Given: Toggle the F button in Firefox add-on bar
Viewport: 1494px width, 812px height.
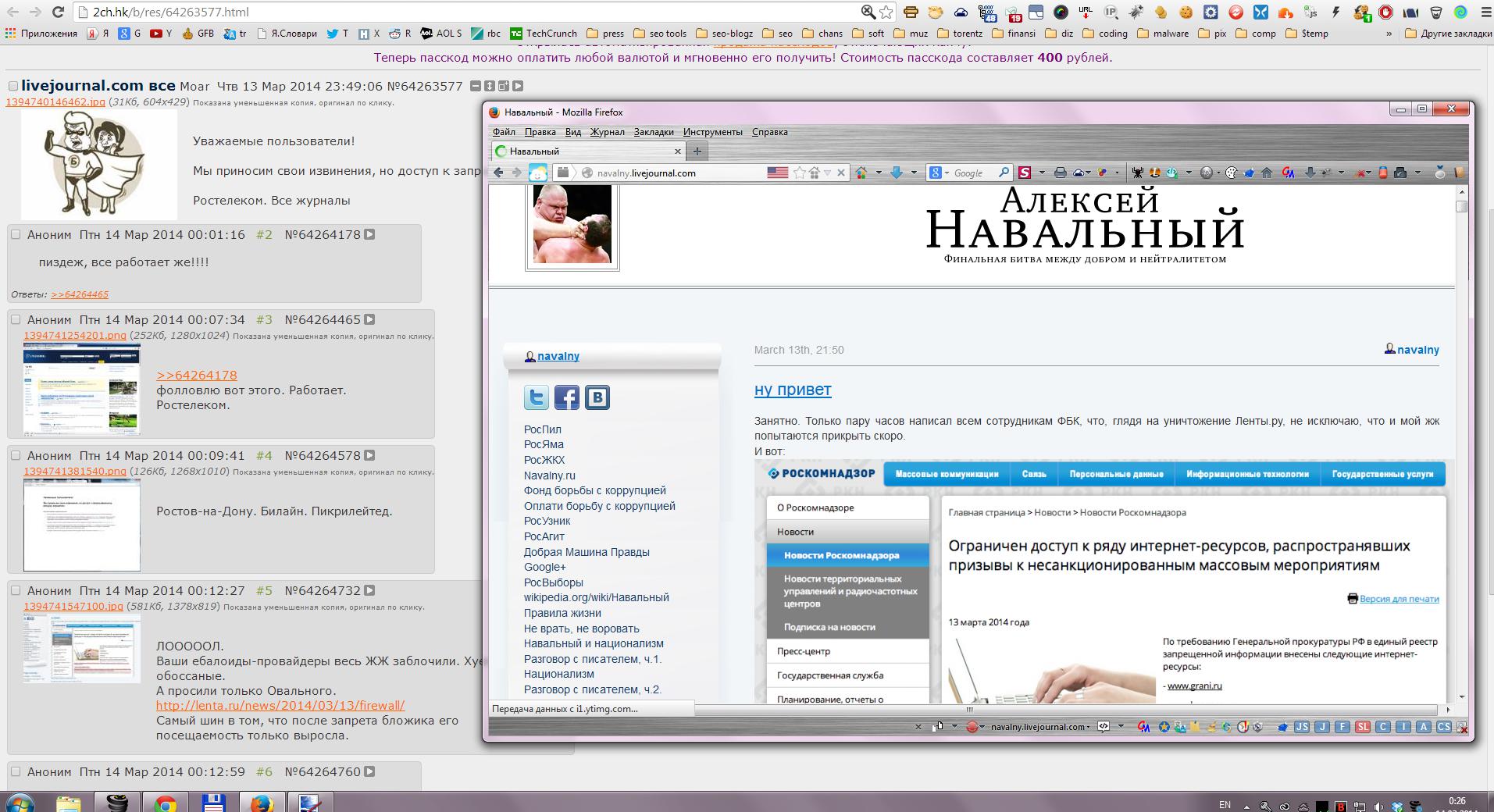Looking at the screenshot, I should coord(1342,727).
